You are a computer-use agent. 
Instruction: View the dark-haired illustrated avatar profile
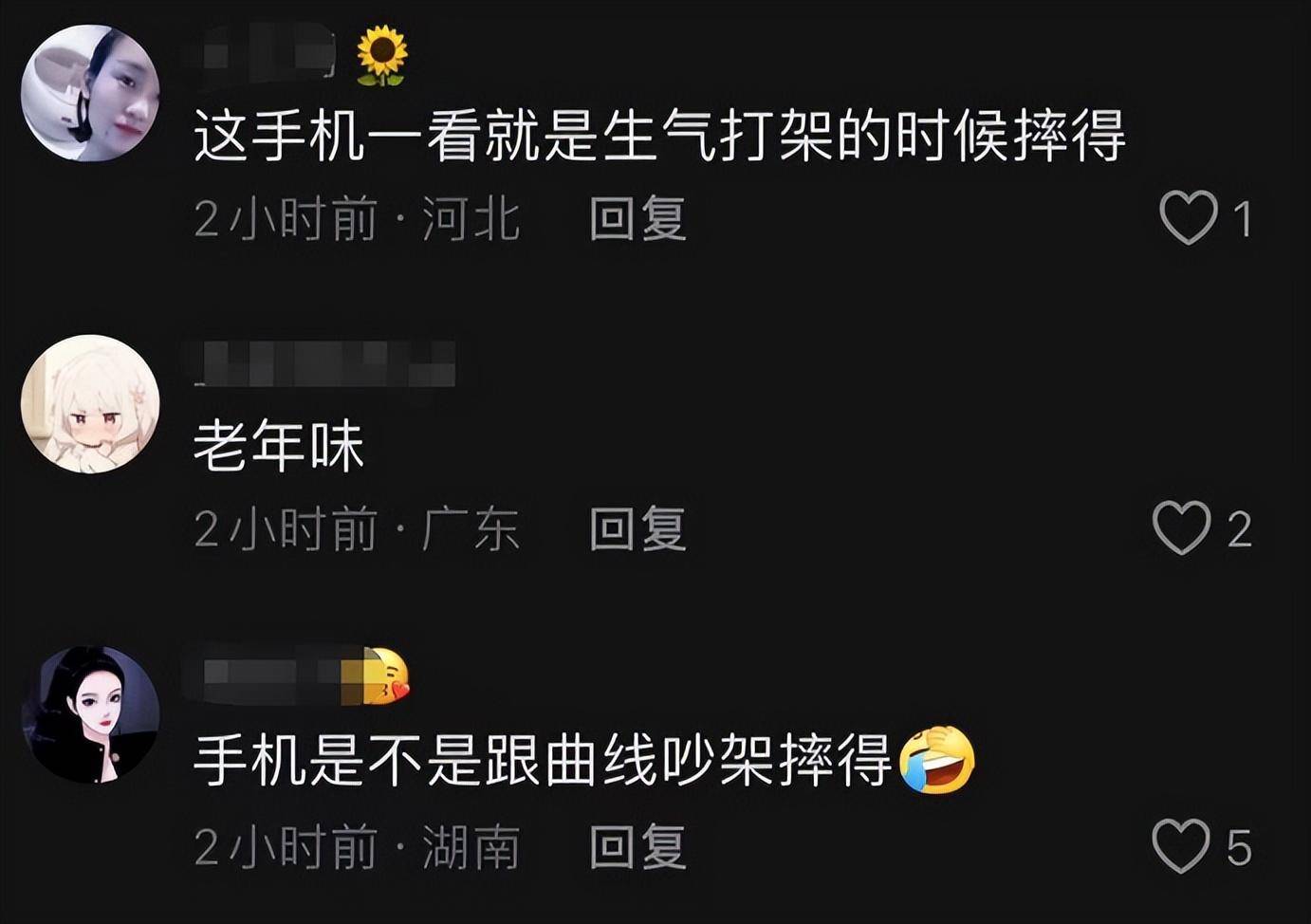[x=90, y=715]
